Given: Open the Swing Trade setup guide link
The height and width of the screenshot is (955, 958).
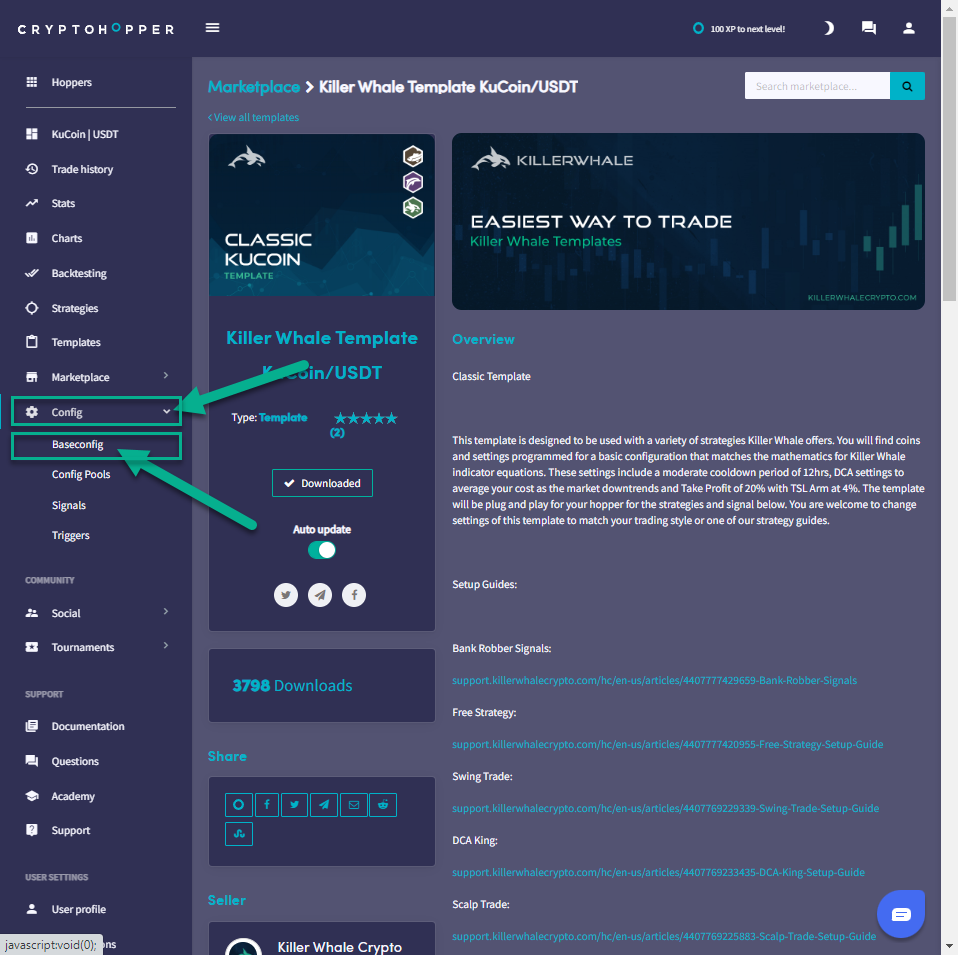Looking at the screenshot, I should [x=665, y=808].
